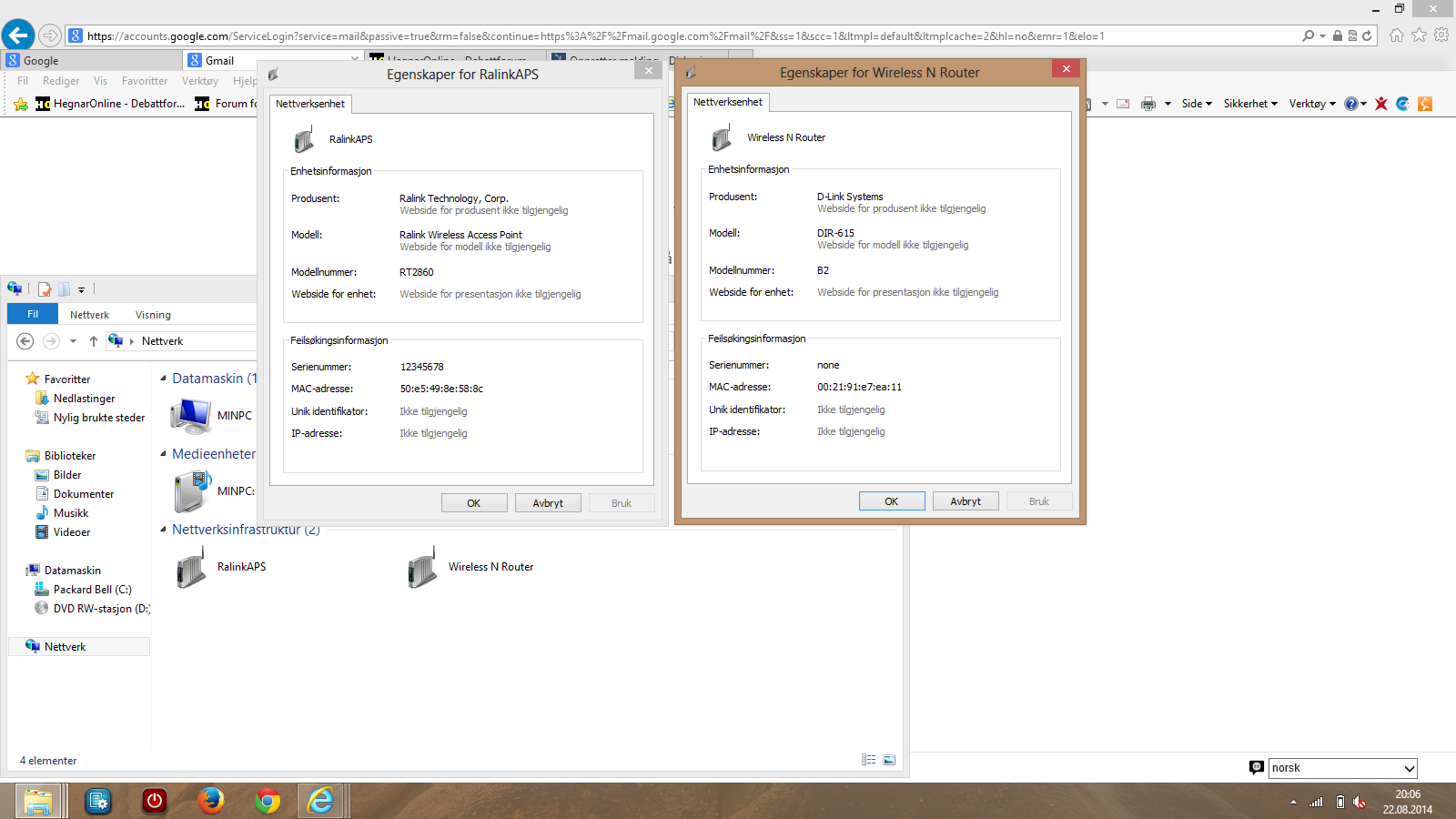Open Chrome from the taskbar

(268, 801)
